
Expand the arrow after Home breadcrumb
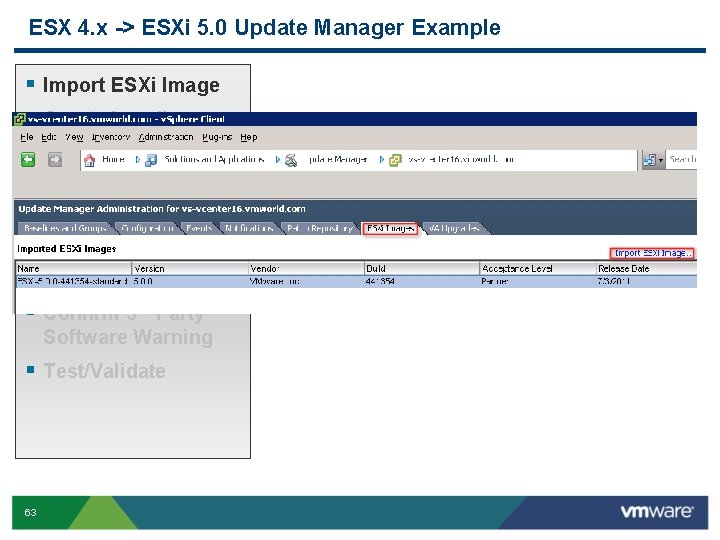pos(137,160)
